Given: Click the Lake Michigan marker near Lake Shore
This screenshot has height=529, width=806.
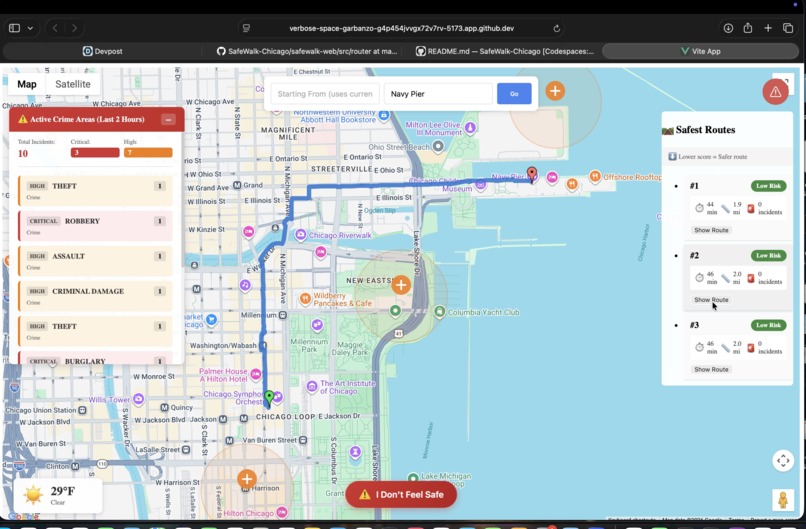Looking at the screenshot, I should point(413,478).
